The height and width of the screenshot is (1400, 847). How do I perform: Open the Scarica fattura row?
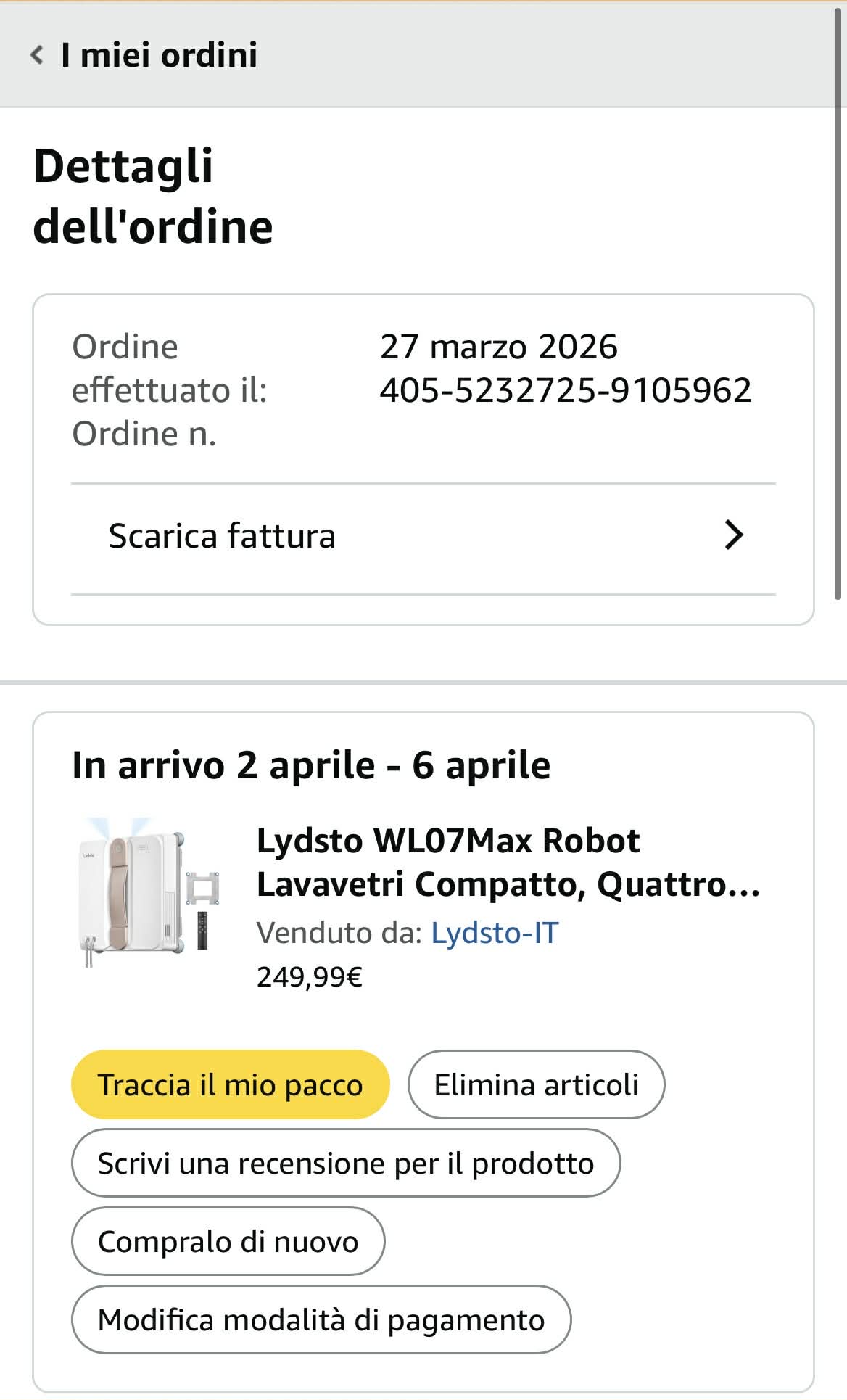[221, 537]
